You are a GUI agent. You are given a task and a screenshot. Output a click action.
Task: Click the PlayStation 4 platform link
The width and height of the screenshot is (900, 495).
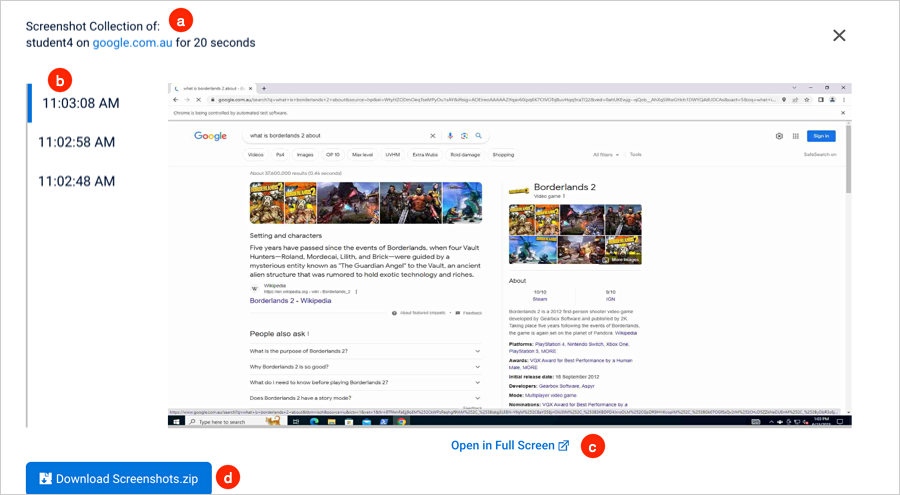[550, 344]
